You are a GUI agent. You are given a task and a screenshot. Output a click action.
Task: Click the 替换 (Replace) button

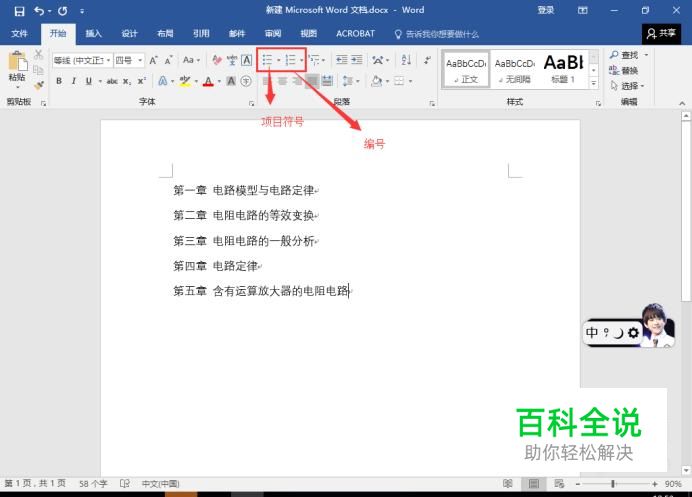(x=624, y=70)
